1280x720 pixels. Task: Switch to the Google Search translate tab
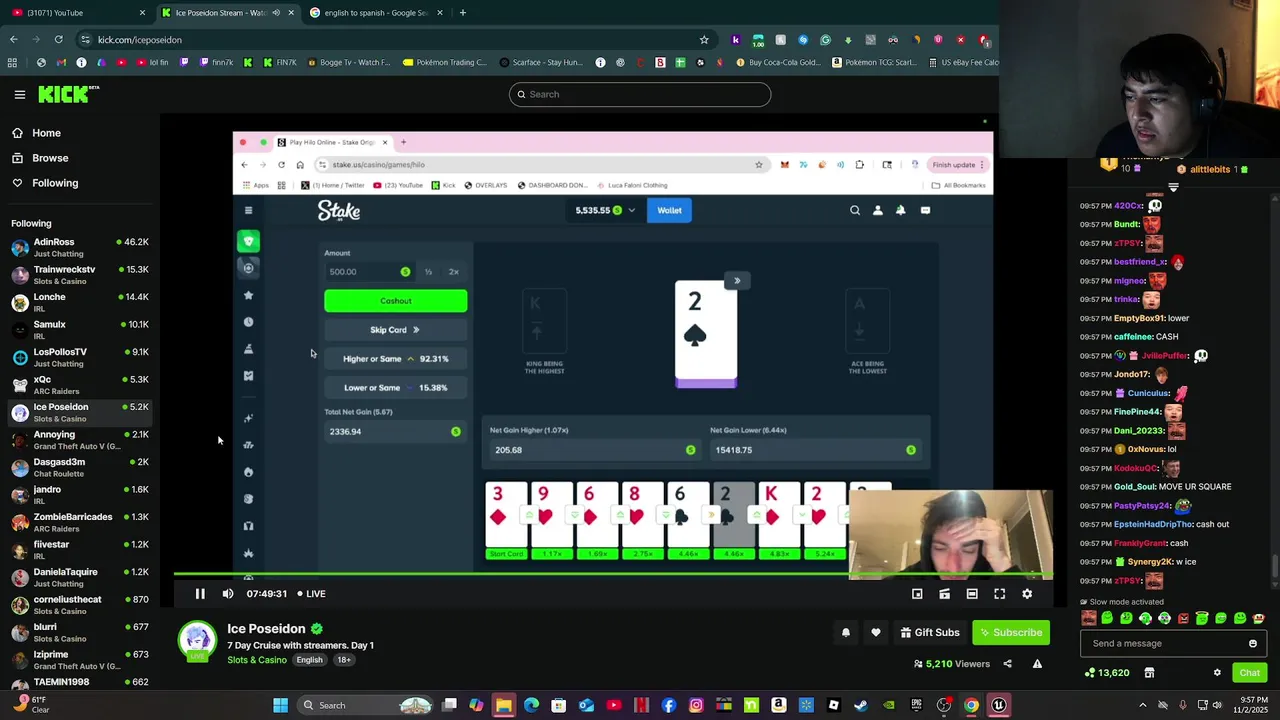tap(376, 13)
